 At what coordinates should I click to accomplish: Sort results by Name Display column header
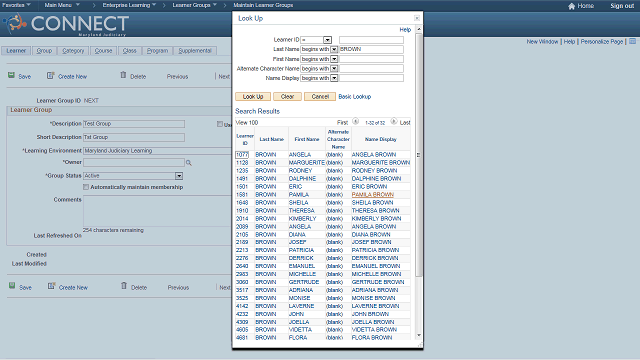[380, 139]
